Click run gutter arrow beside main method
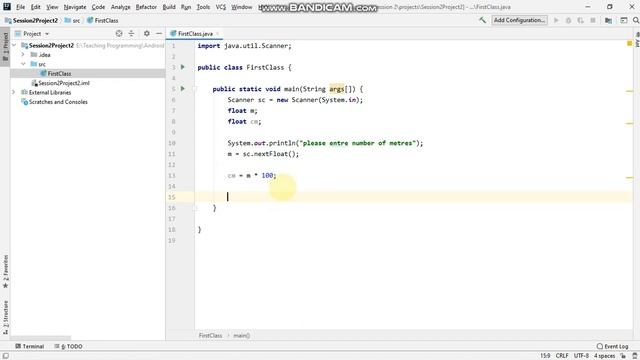 pyautogui.click(x=183, y=89)
